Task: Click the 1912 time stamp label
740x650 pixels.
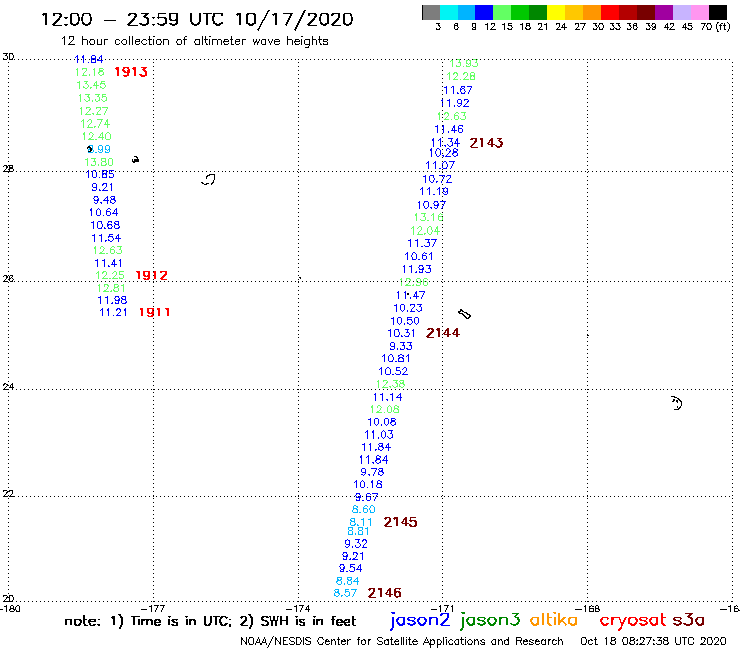Action: 151,275
